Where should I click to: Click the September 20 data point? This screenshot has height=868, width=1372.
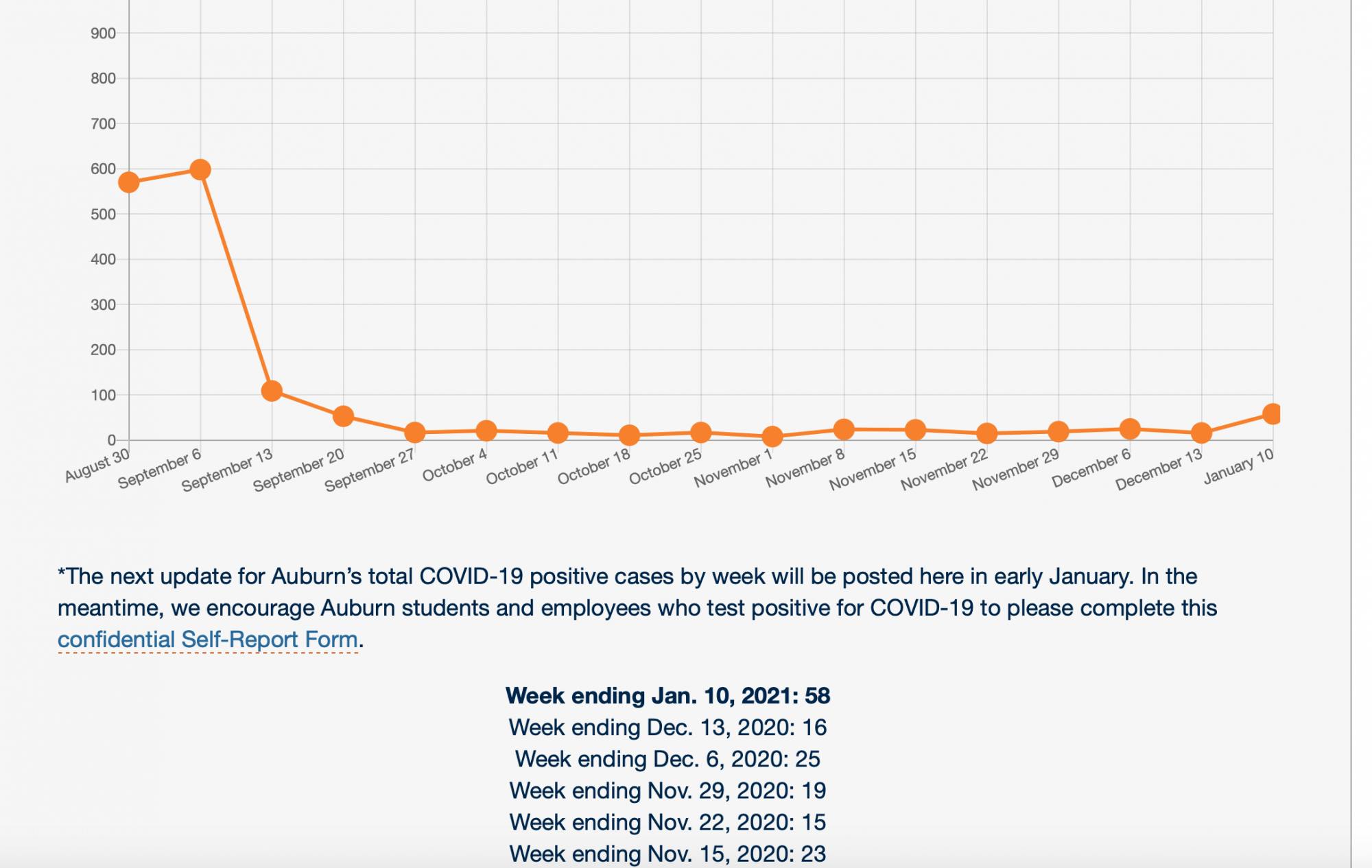[x=343, y=416]
